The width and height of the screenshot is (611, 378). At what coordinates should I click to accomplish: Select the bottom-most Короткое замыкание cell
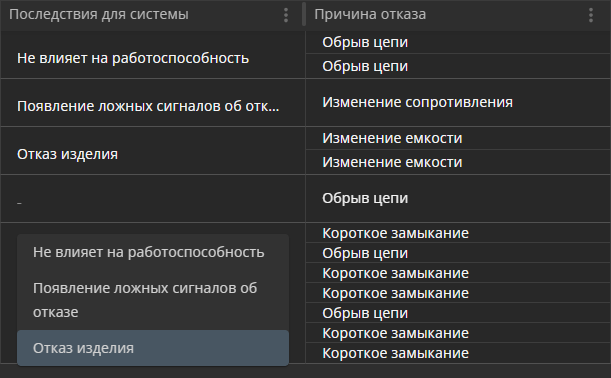click(x=458, y=353)
